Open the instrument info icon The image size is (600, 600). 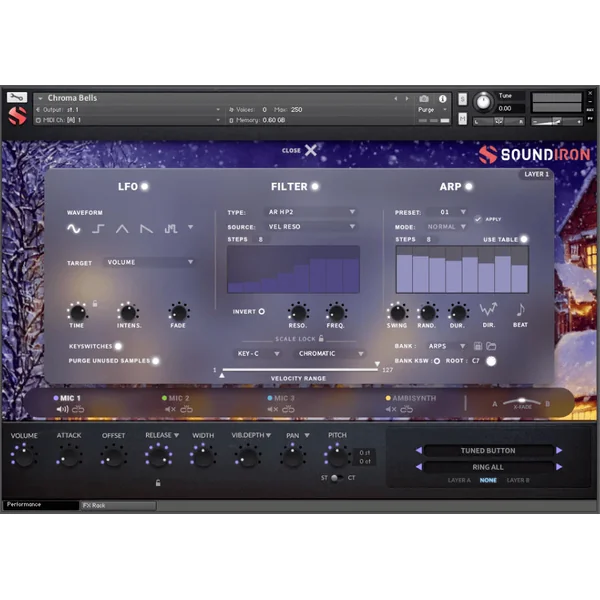click(443, 99)
